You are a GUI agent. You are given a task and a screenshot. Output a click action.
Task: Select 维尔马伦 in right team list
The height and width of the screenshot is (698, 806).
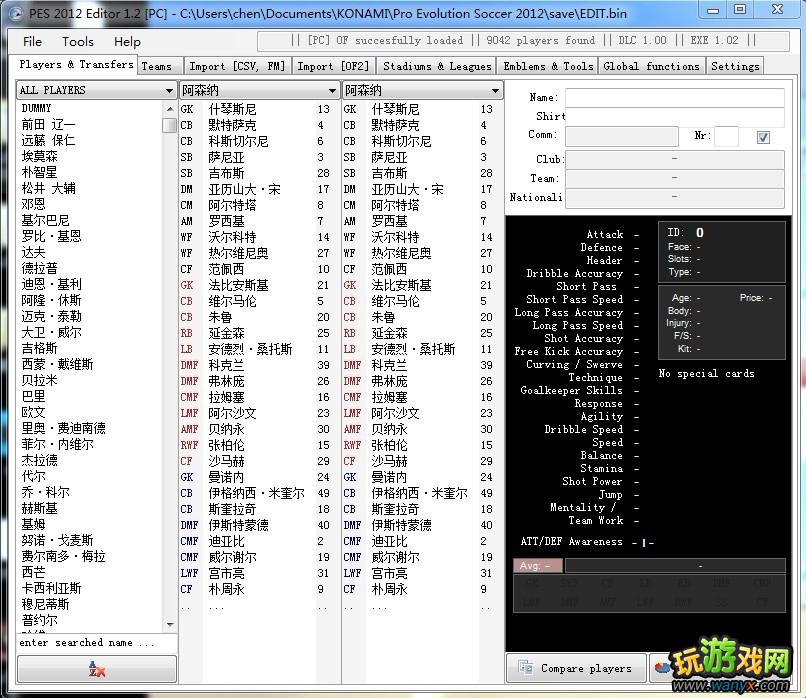click(395, 301)
